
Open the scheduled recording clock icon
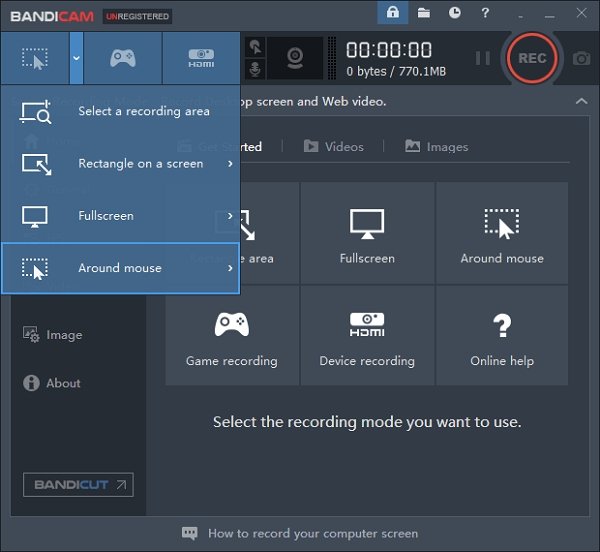click(x=455, y=13)
